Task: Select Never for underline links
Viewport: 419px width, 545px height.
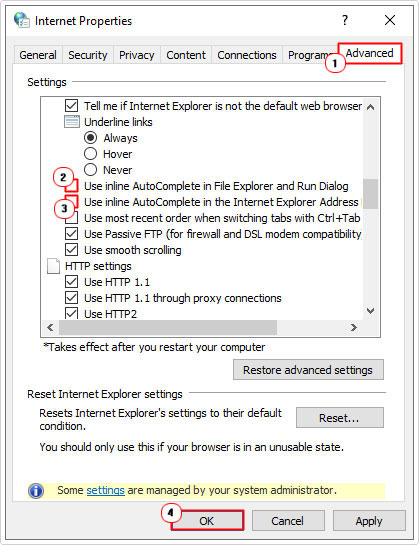Action: point(90,170)
